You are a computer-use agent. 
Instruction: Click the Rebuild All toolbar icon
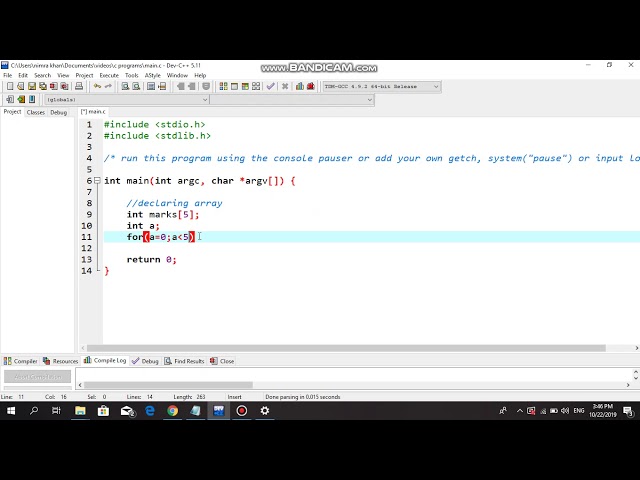(x=256, y=86)
